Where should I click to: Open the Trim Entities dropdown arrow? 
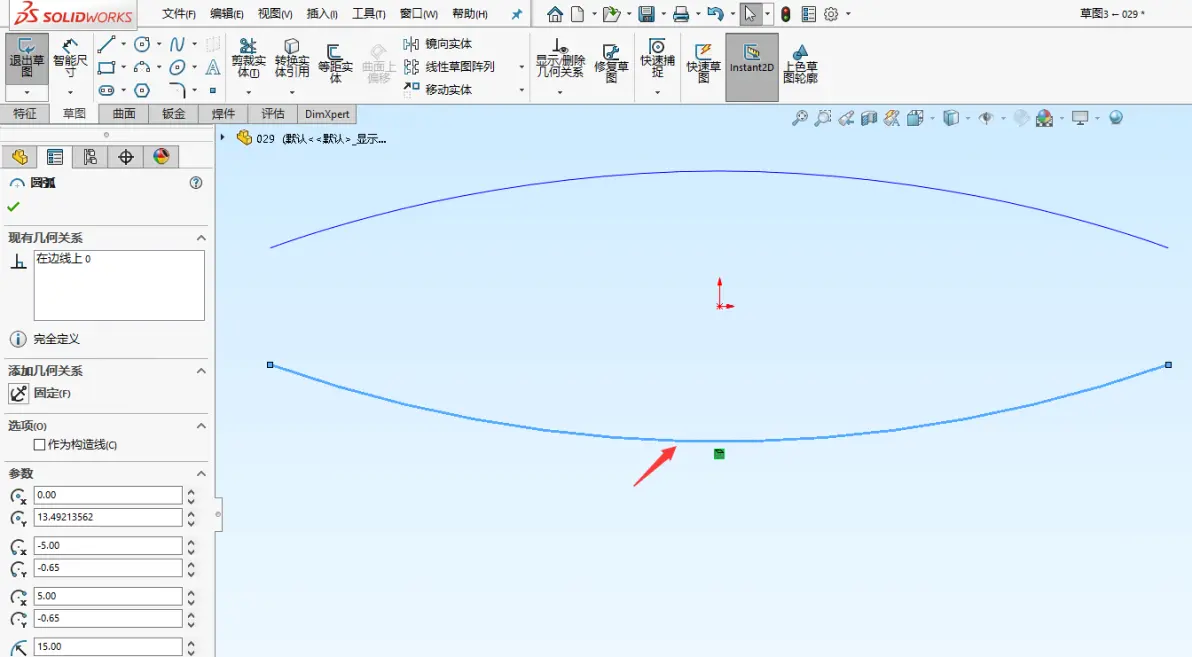pyautogui.click(x=249, y=93)
